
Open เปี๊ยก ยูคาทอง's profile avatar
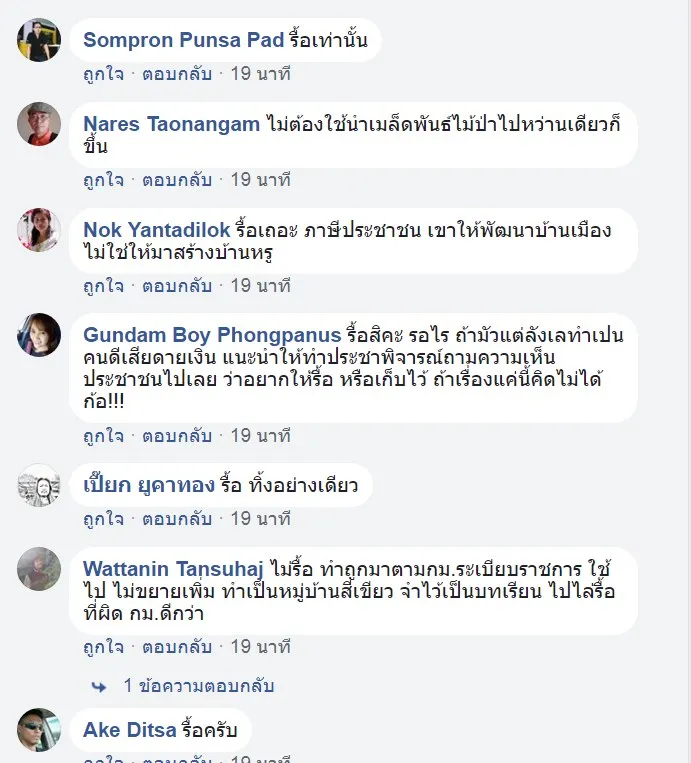(x=39, y=486)
